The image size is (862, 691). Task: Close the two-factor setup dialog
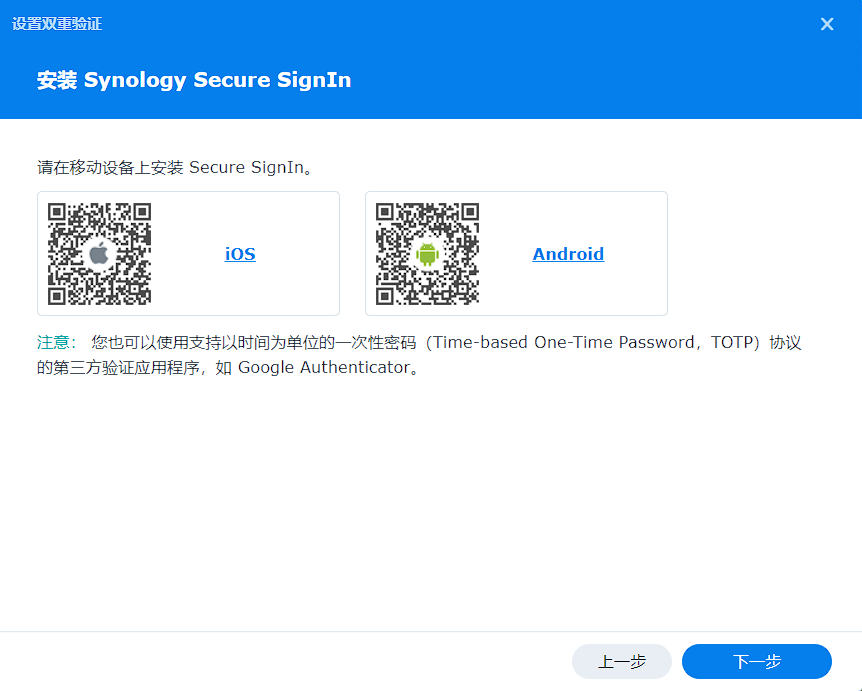[x=827, y=24]
